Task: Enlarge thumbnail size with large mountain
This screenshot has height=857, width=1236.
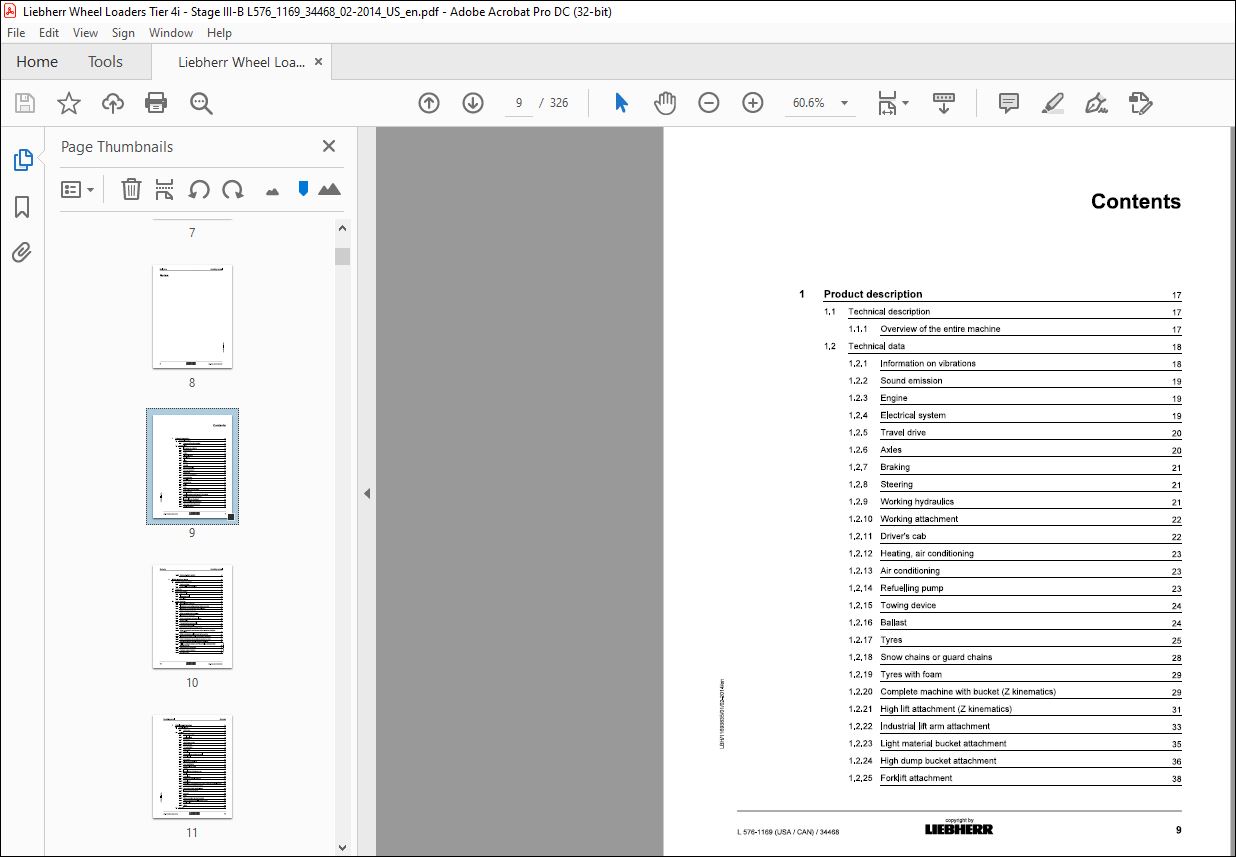Action: click(x=329, y=189)
